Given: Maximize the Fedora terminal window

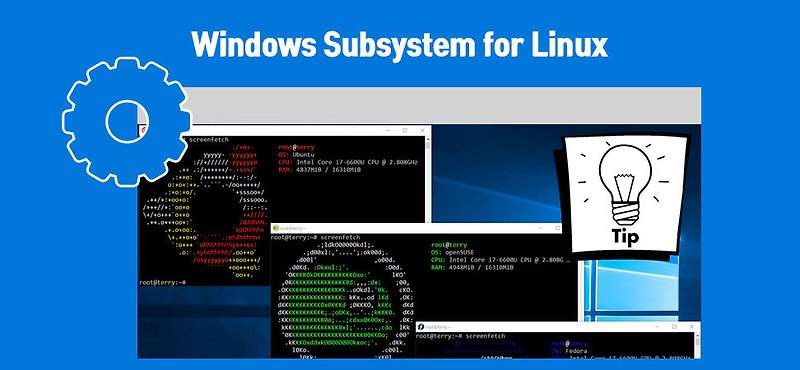Looking at the screenshot, I should pos(674,327).
